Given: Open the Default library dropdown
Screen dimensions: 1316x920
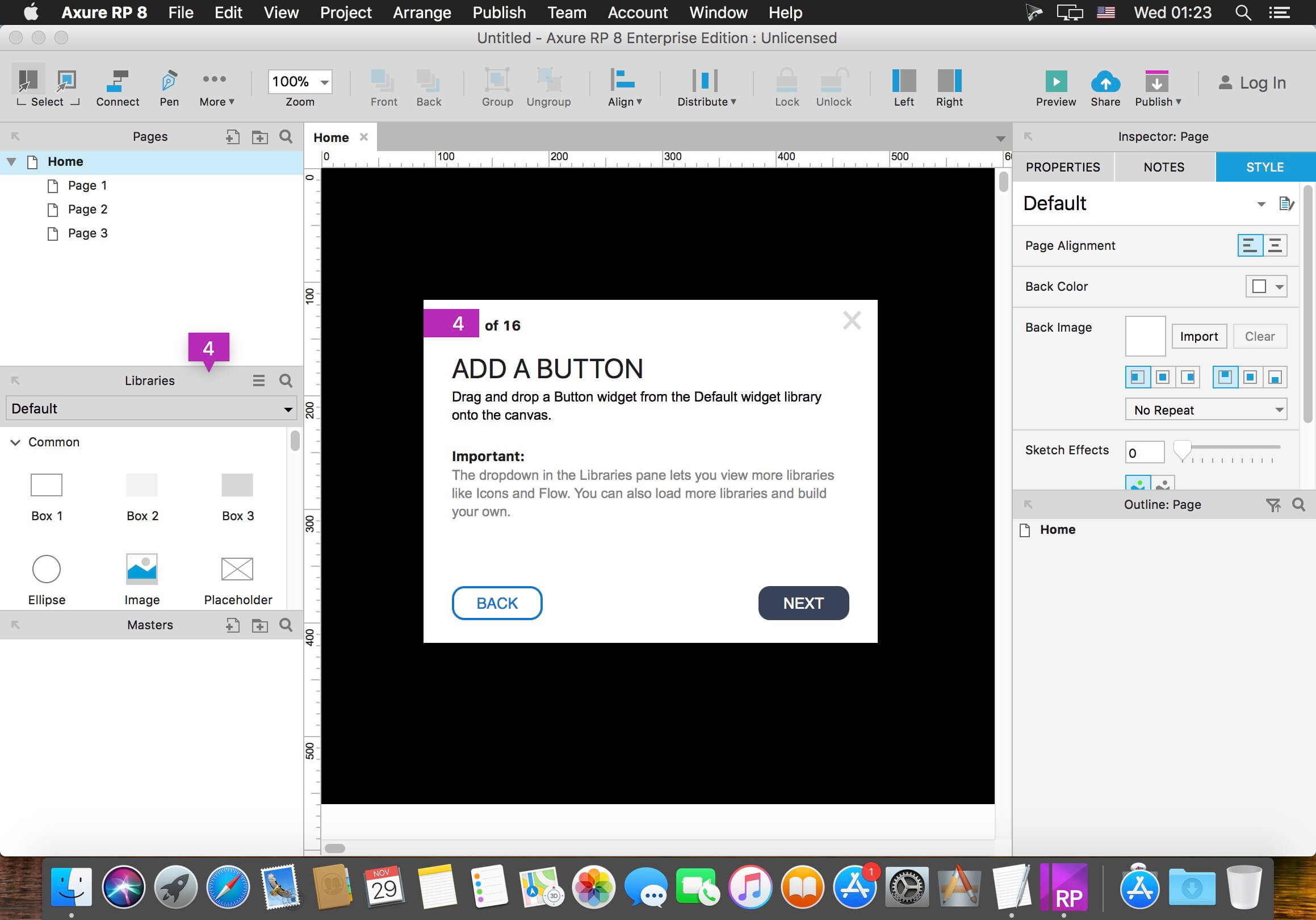Looking at the screenshot, I should pos(152,409).
